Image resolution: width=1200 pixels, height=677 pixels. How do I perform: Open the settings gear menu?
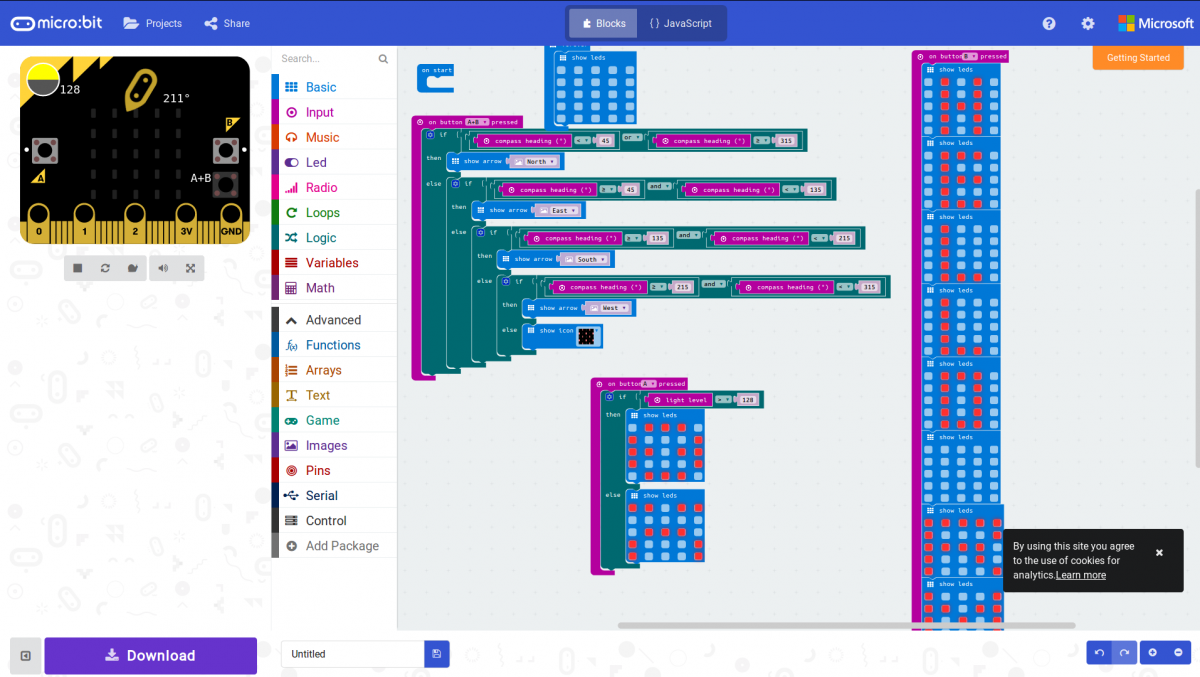[x=1088, y=23]
